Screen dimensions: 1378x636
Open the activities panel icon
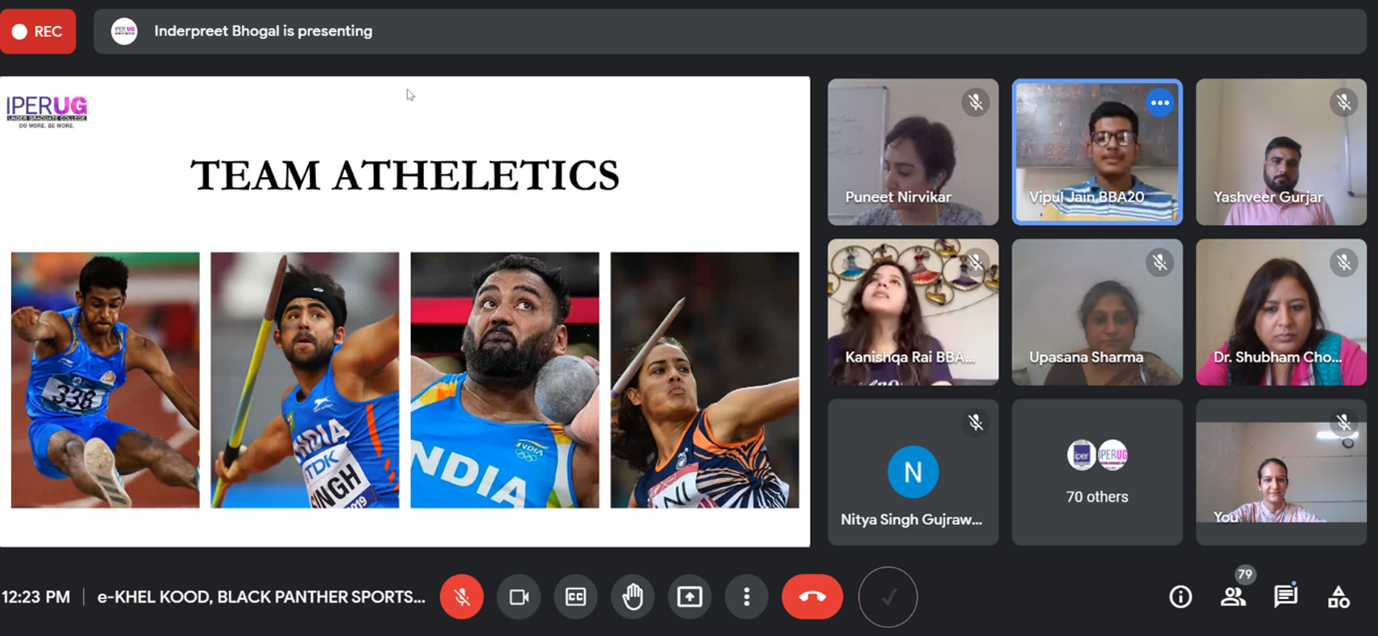1338,597
